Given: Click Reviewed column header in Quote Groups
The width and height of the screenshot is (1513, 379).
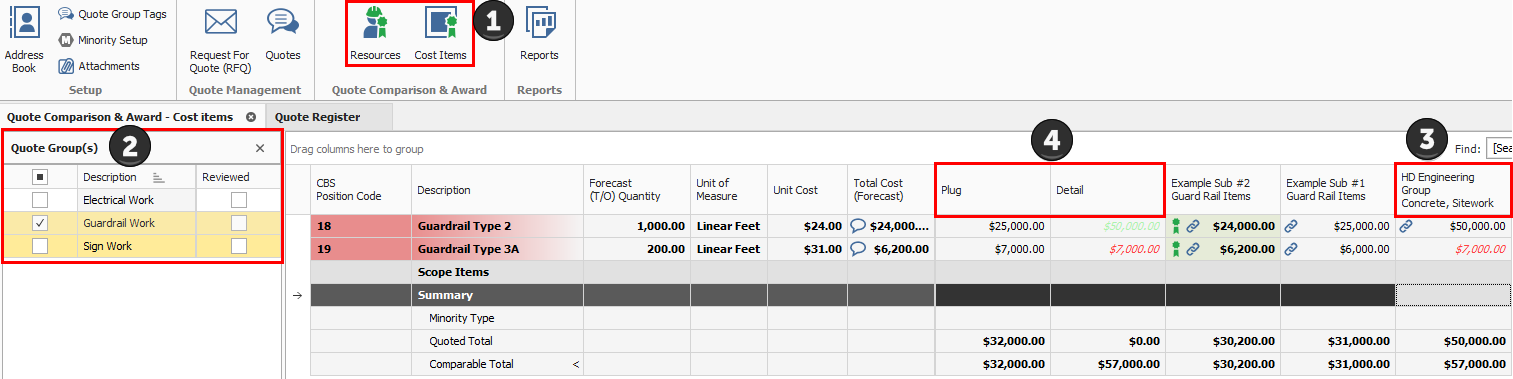Looking at the screenshot, I should click(238, 177).
